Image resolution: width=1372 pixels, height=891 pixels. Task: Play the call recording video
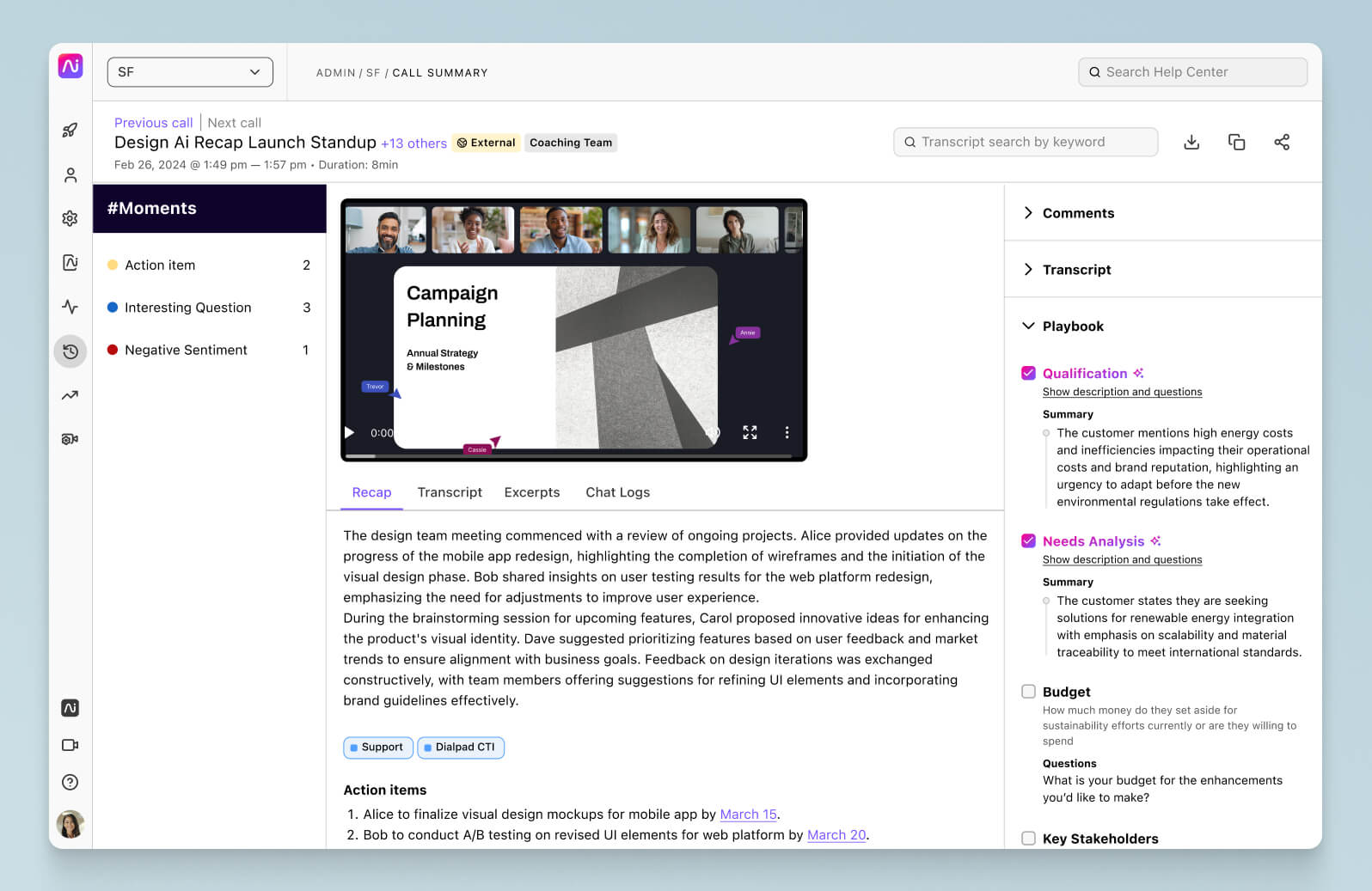click(350, 432)
